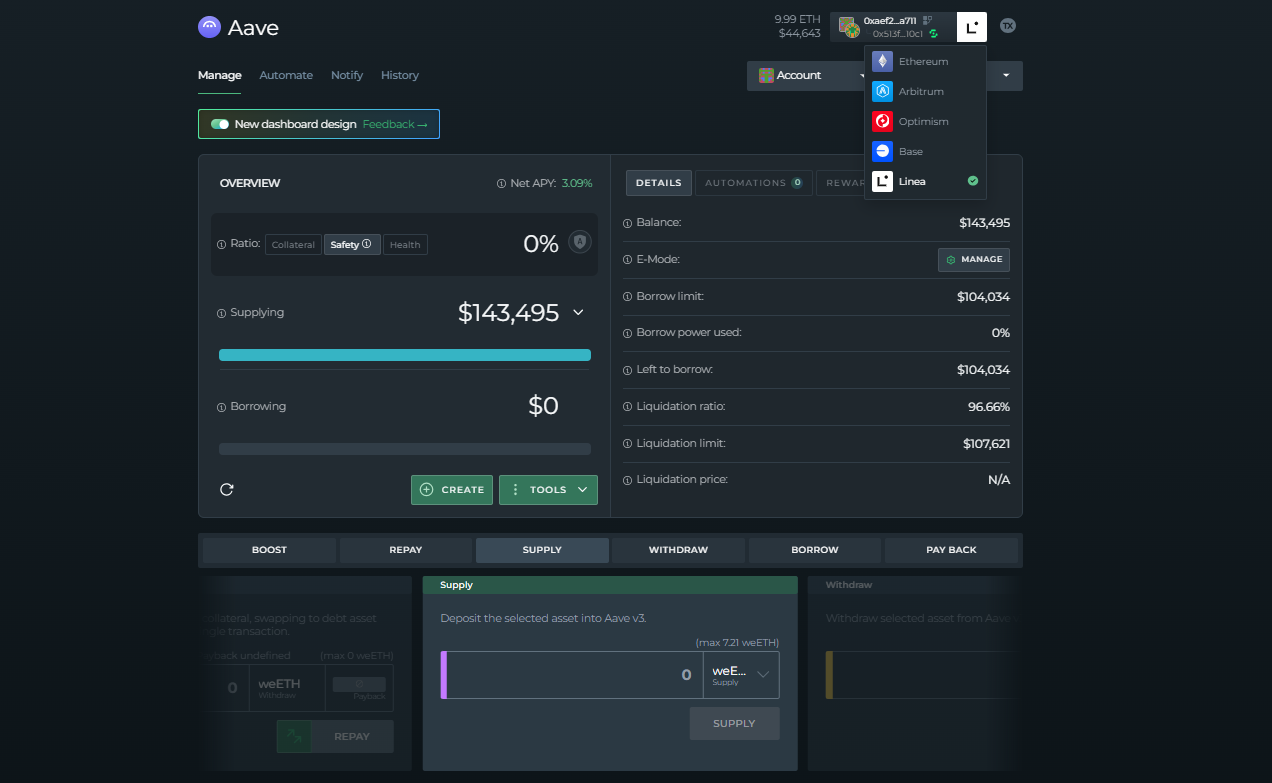Click info icon beside Borrowing

[221, 408]
